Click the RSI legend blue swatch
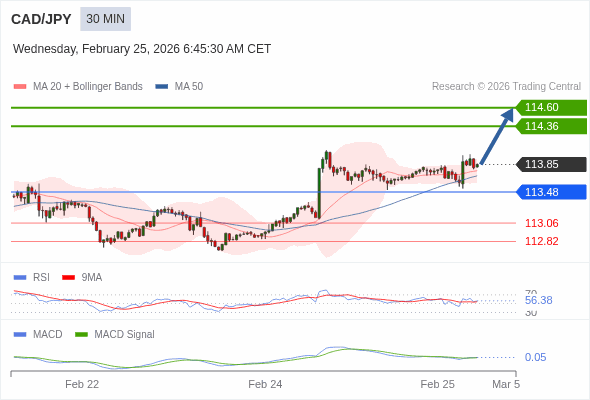590x400 pixels. [20, 278]
